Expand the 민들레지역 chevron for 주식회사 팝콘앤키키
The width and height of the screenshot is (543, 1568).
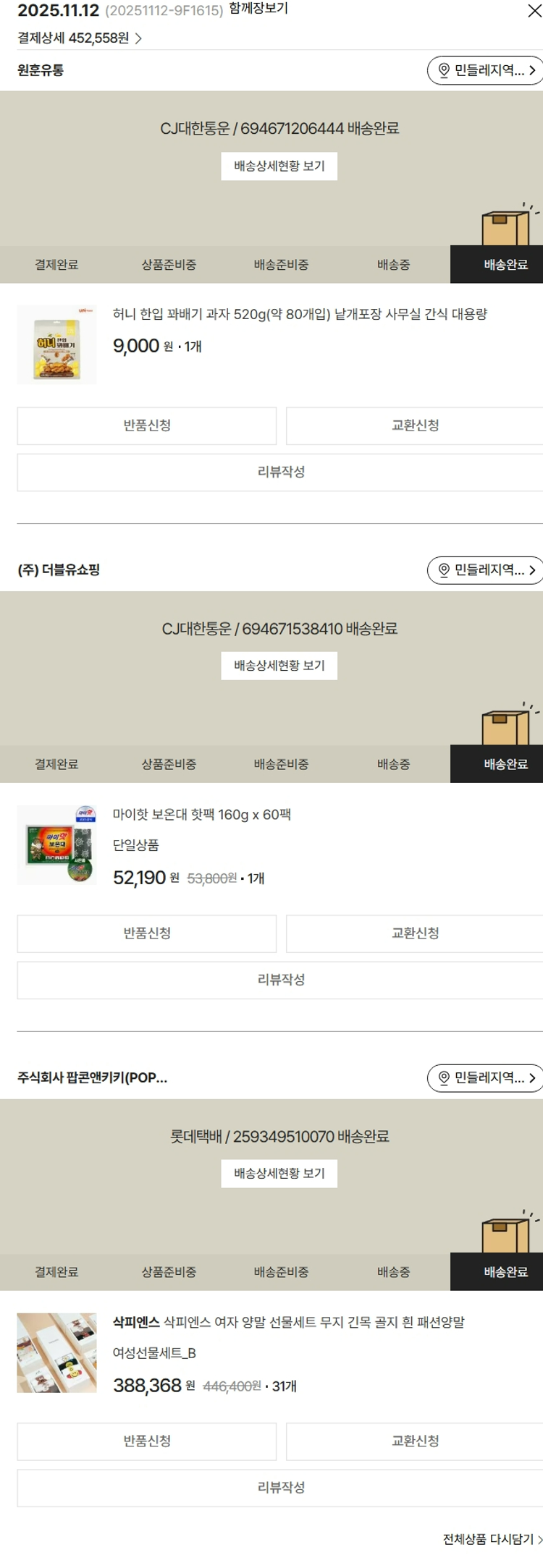coord(532,1078)
